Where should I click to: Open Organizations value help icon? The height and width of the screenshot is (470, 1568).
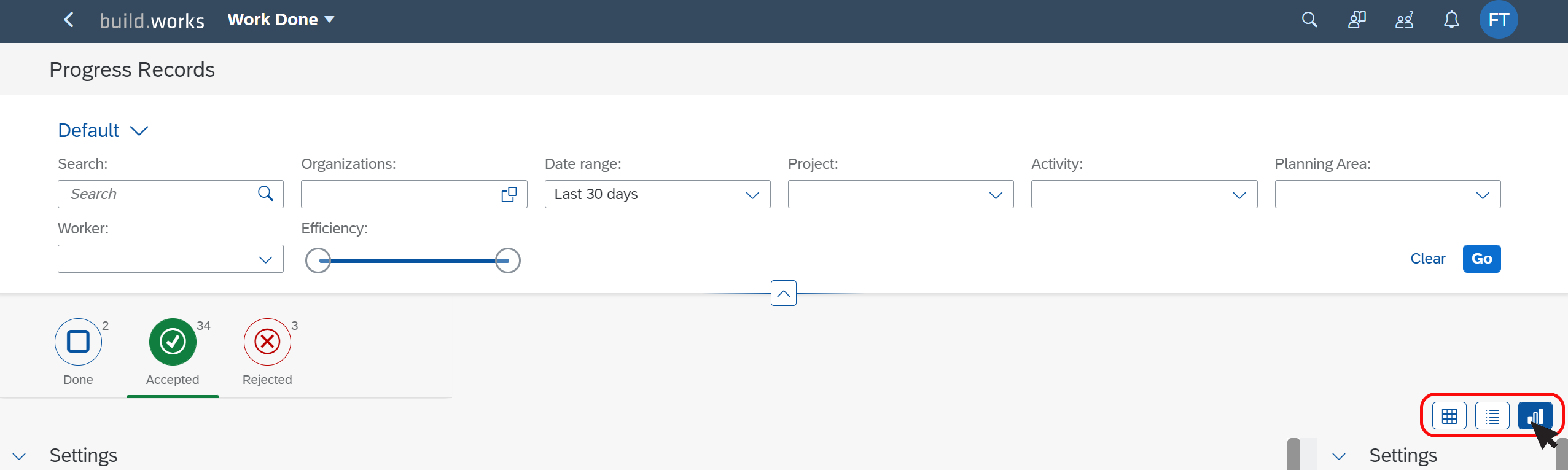tap(509, 194)
